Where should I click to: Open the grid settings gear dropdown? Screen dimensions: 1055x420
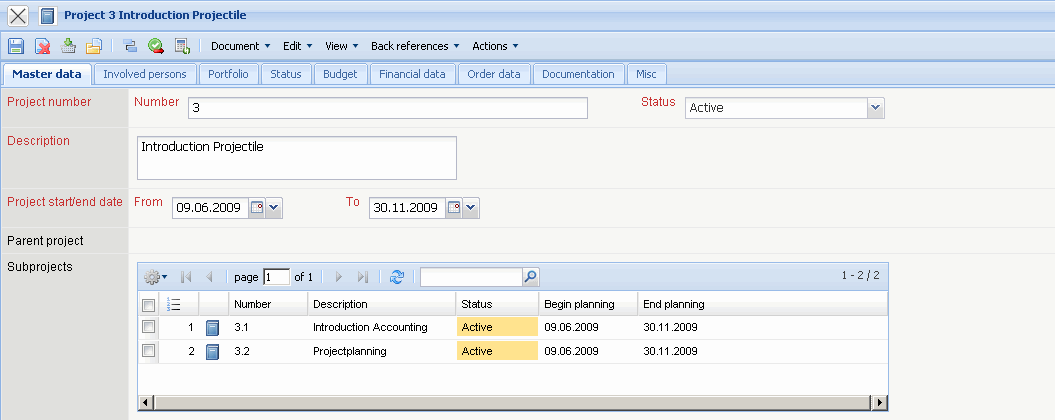point(155,277)
